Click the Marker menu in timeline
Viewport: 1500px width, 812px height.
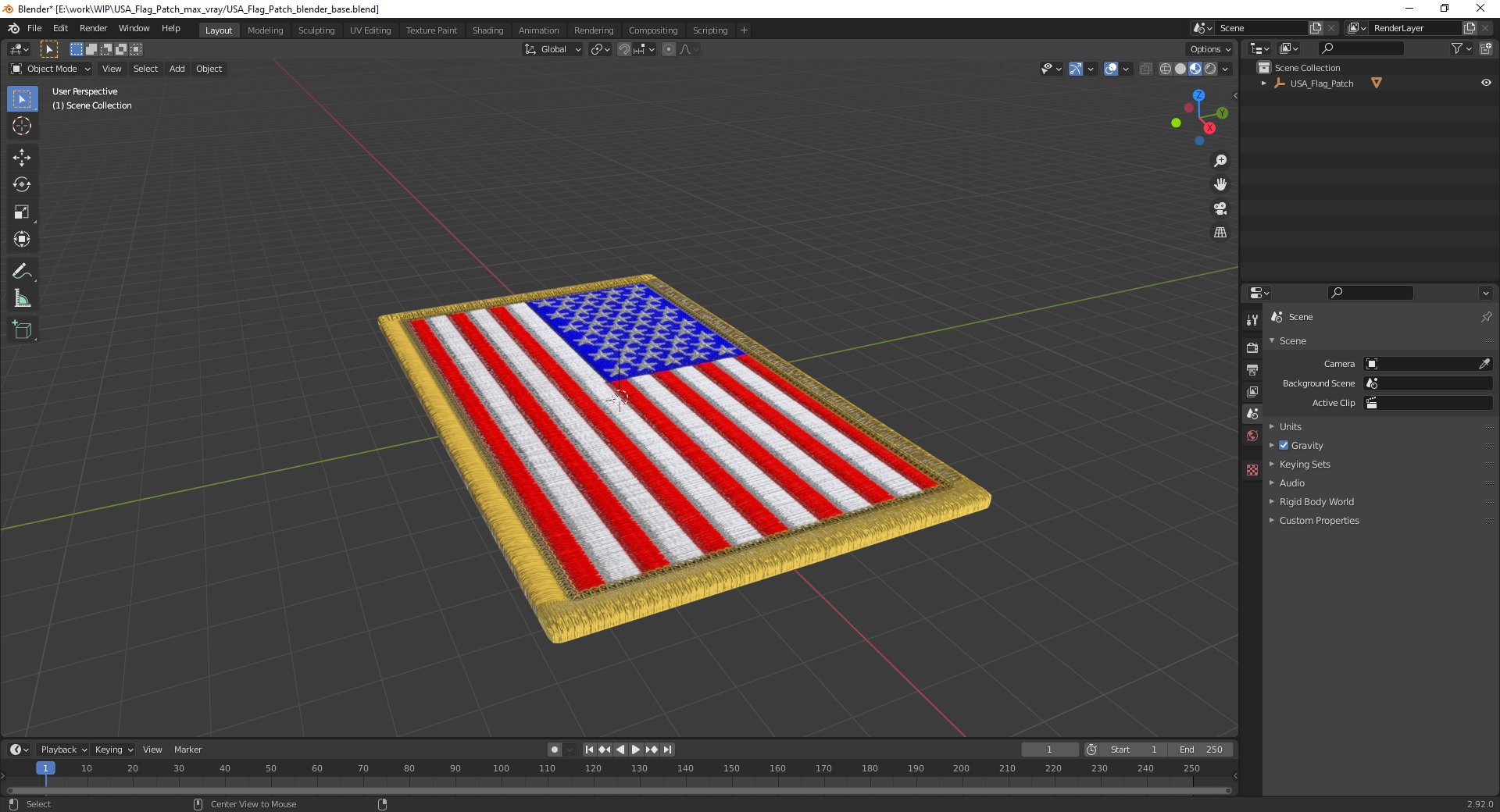[187, 750]
